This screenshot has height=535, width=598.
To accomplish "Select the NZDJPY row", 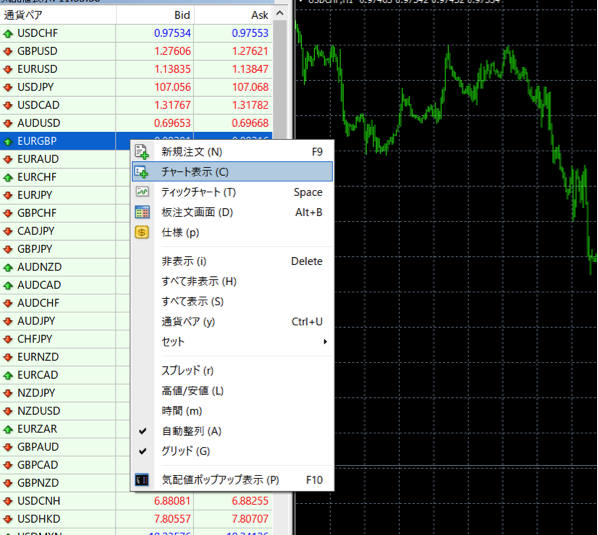I will [65, 393].
